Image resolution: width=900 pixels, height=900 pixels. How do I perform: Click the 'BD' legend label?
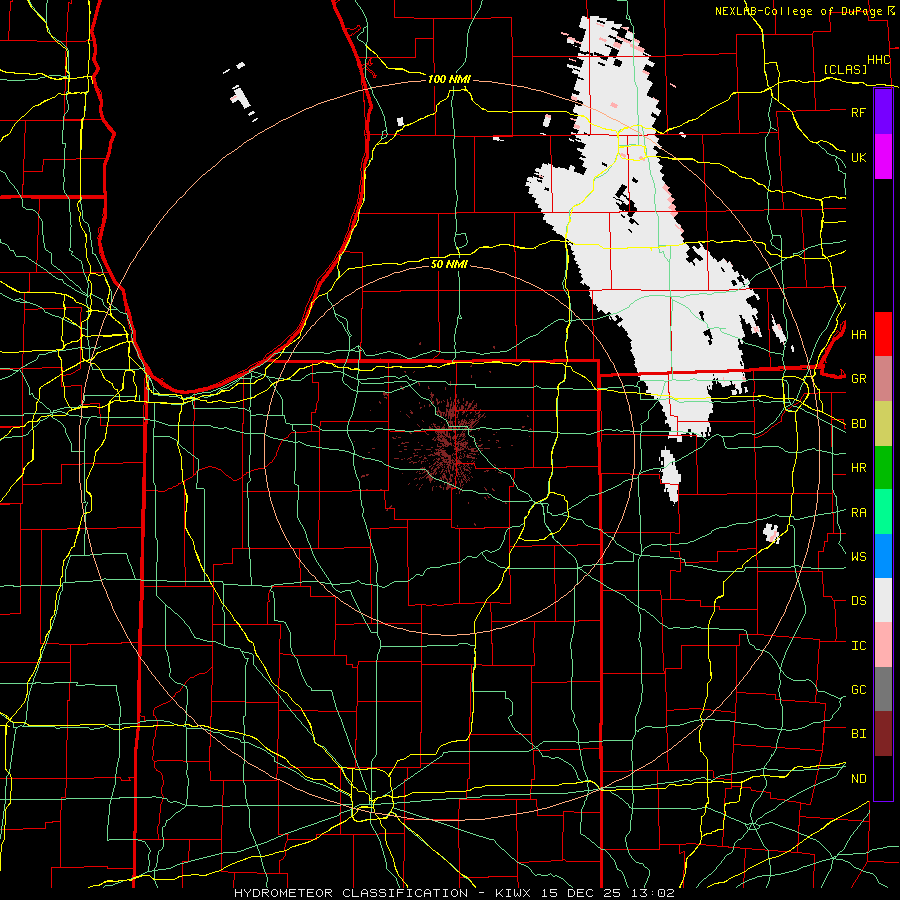859,424
